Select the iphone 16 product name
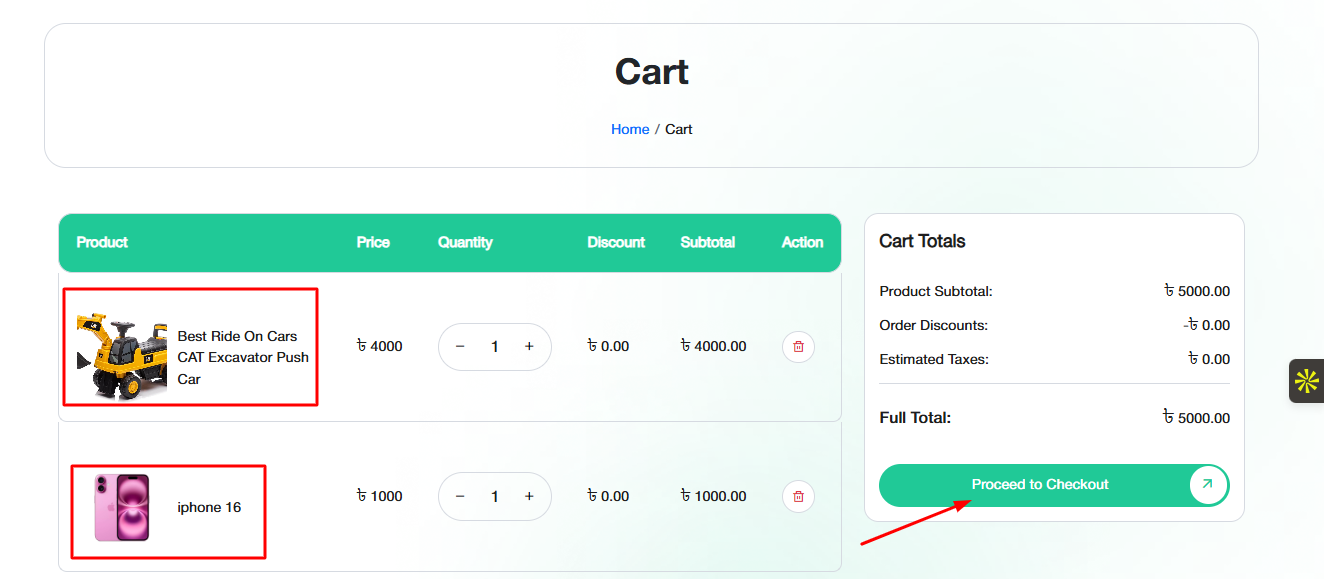1324x579 pixels. tap(209, 507)
